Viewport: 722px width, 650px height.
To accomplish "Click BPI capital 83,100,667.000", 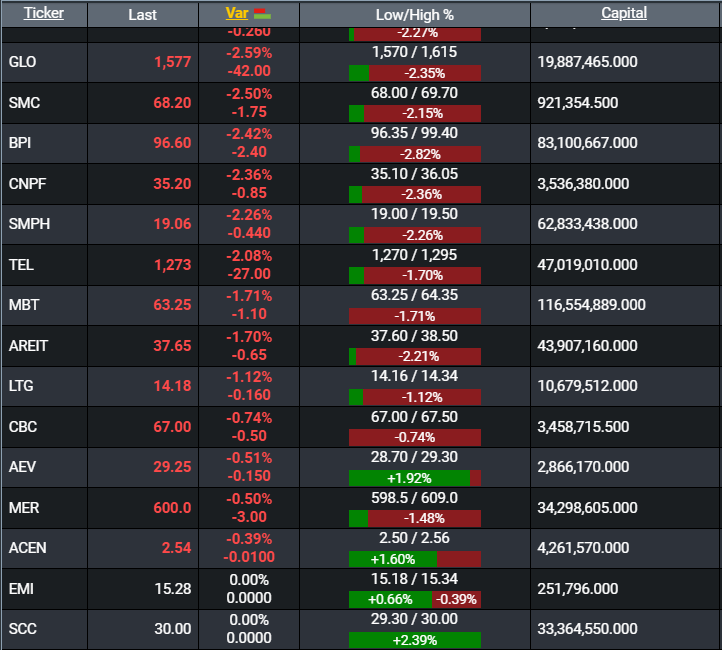I will 588,143.
